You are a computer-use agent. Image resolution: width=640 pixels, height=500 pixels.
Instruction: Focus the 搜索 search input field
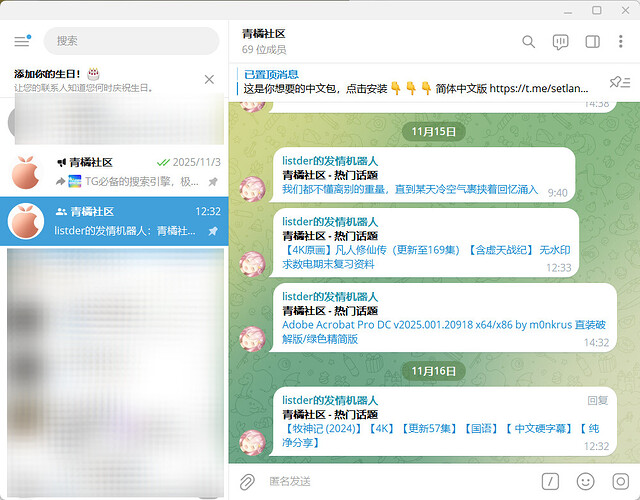pyautogui.click(x=131, y=41)
